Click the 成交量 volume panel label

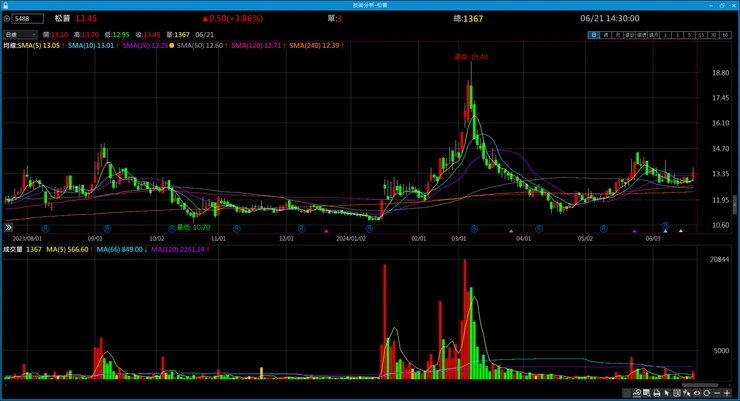(x=13, y=250)
